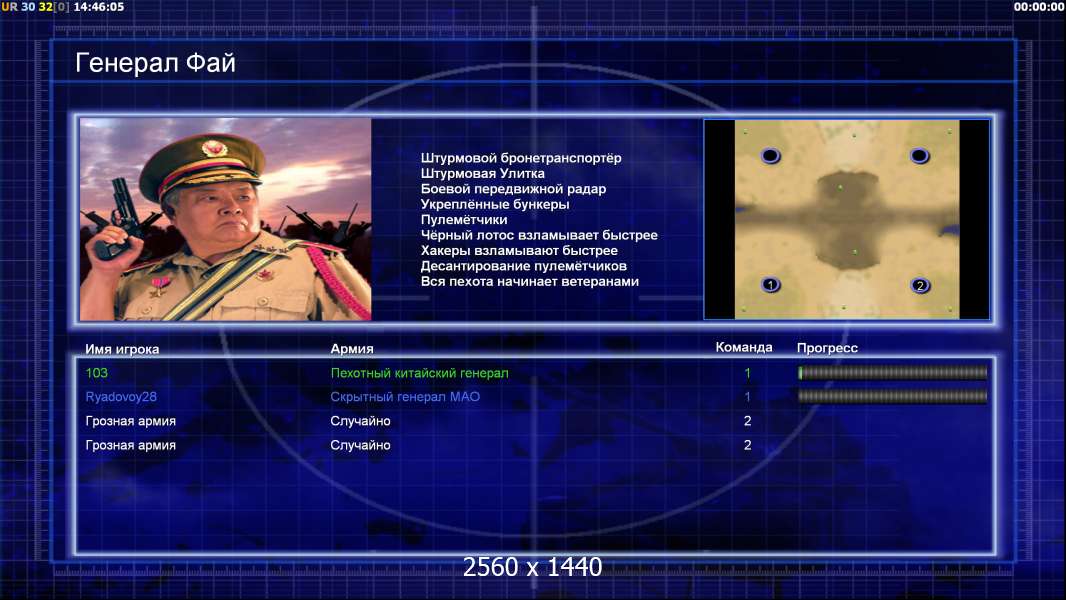Click army label Пехотный китайский генерал
The width and height of the screenshot is (1066, 600).
click(419, 372)
